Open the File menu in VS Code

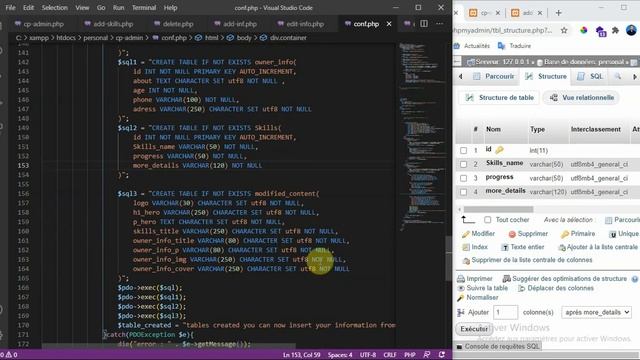click(10, 7)
